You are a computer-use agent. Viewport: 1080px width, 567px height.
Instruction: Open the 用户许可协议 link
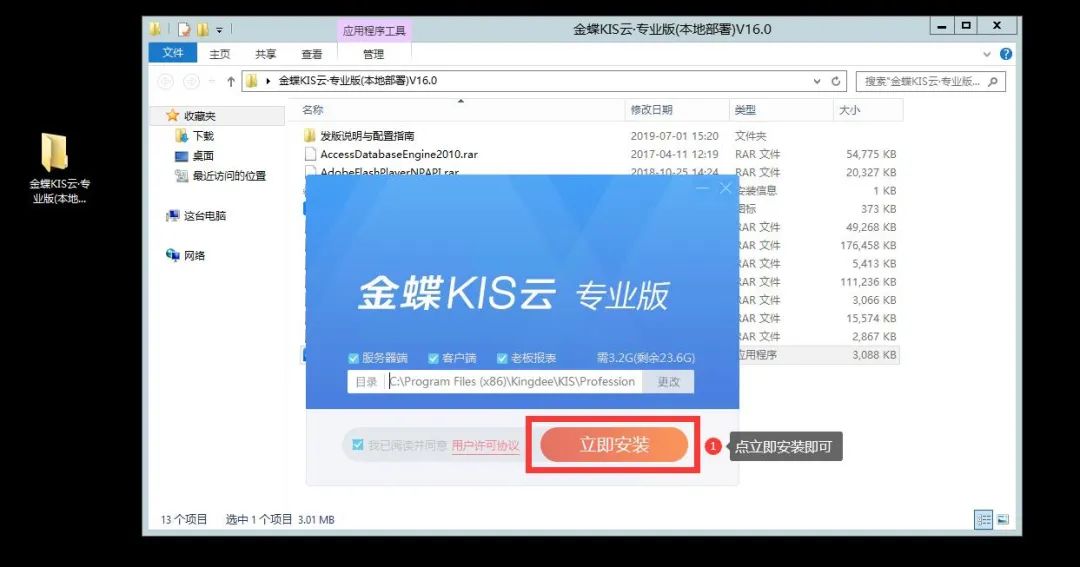click(x=486, y=446)
